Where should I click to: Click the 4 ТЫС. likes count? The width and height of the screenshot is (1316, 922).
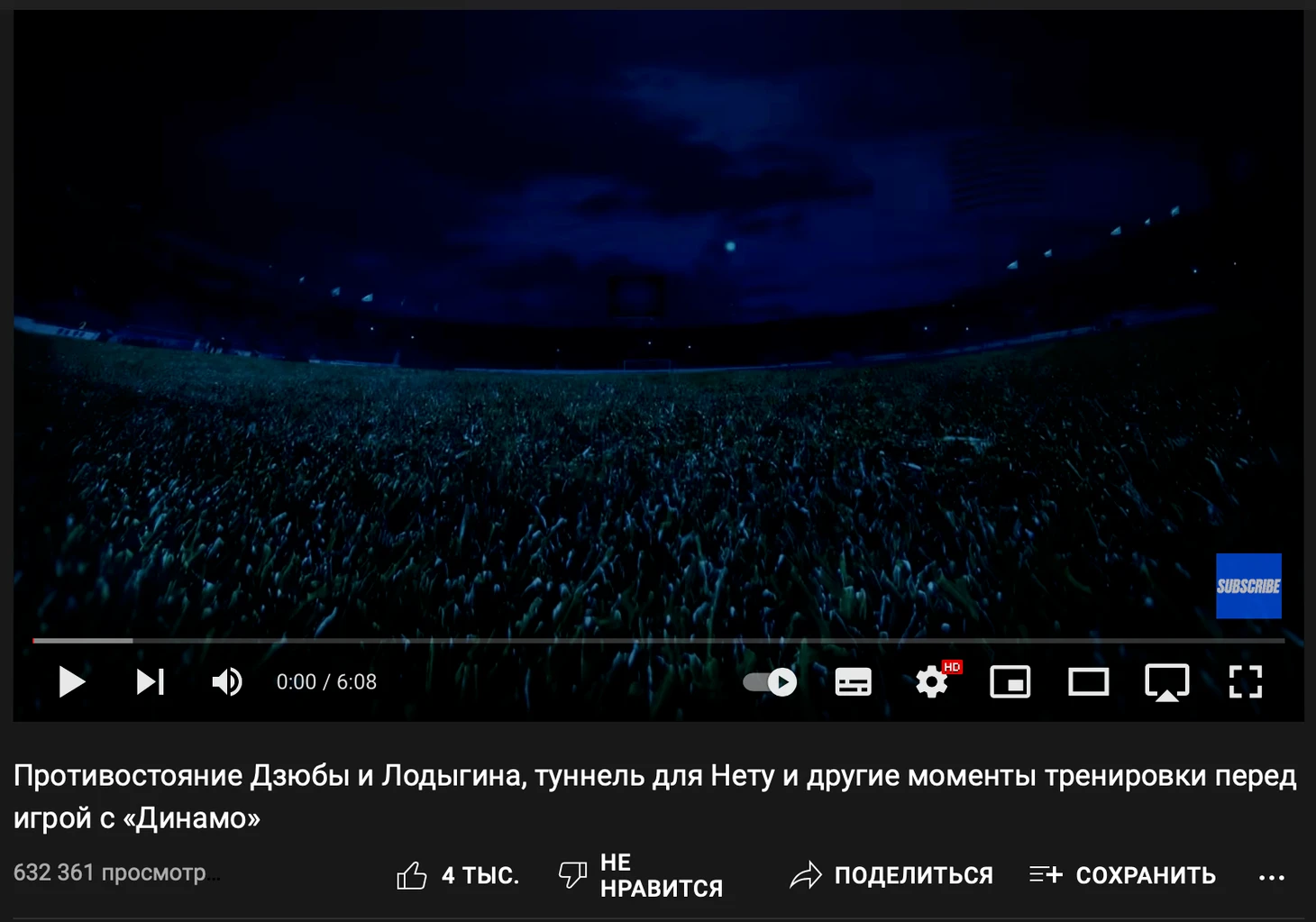(480, 875)
